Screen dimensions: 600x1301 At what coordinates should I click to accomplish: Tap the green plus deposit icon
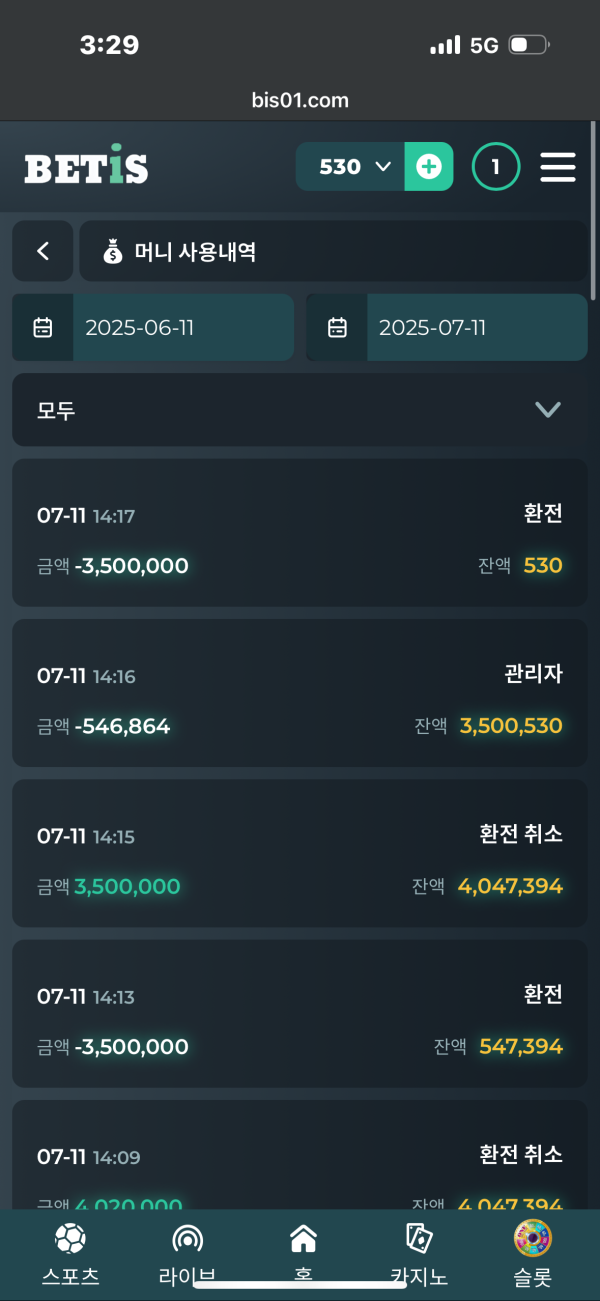coord(428,167)
